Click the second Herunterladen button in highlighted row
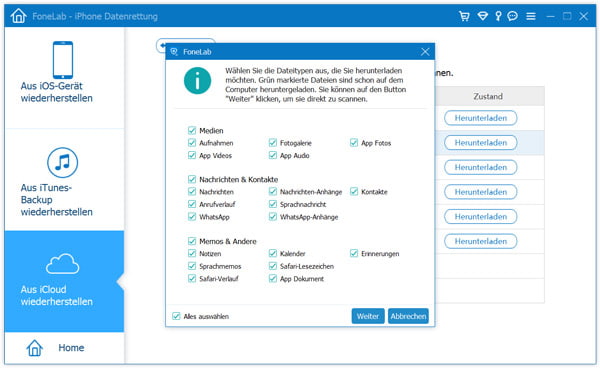Screen dimensions: 600x368 point(481,143)
